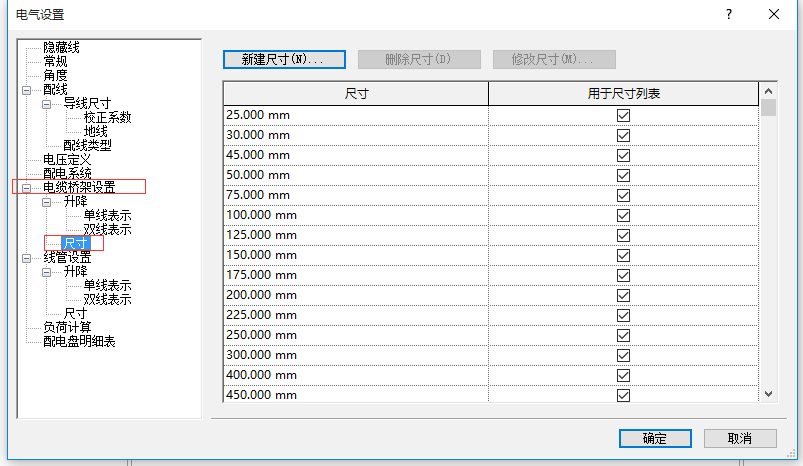Confirm with the 确定 button

click(655, 438)
